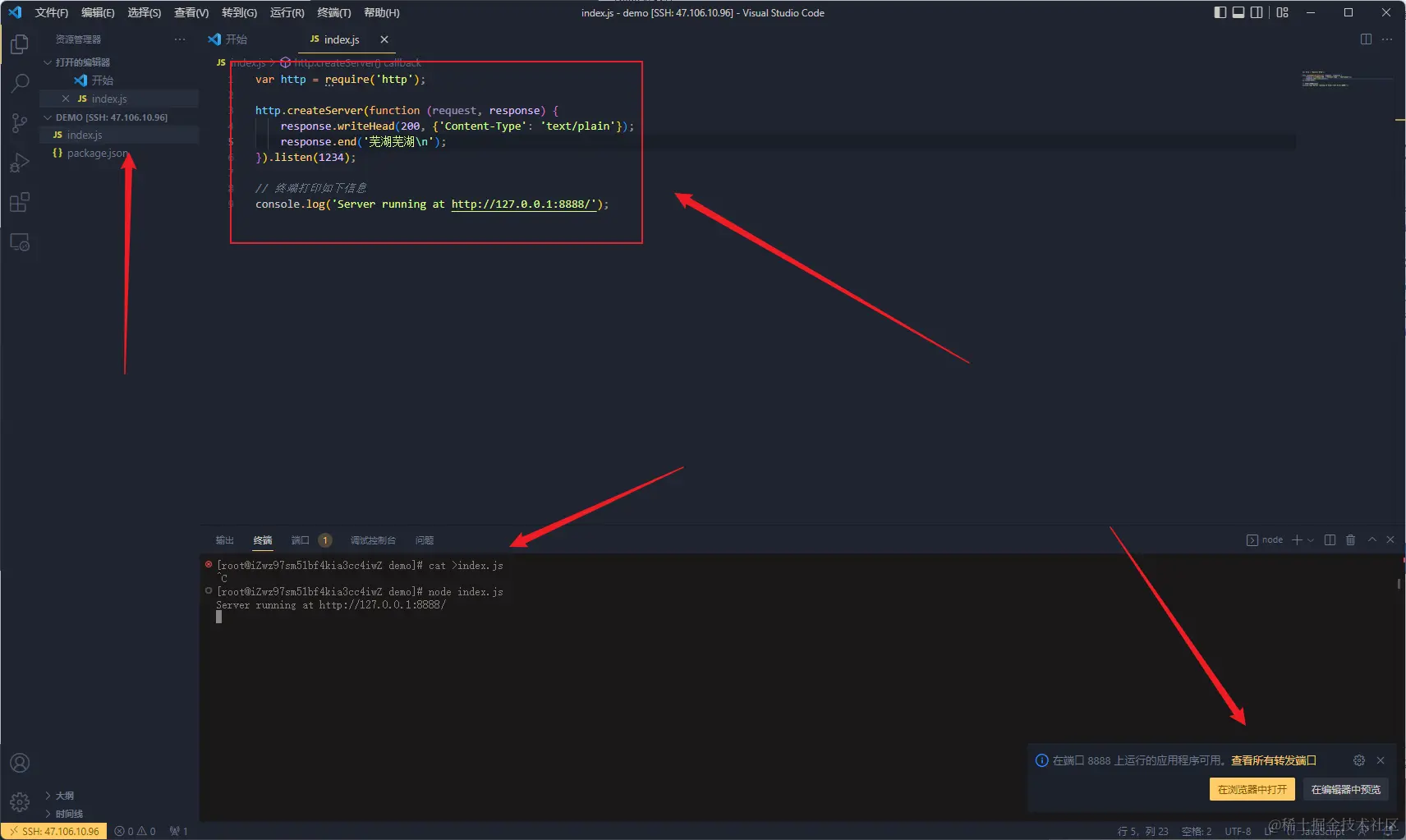1406x840 pixels.
Task: Open the Remote Explorer view
Action: click(20, 242)
